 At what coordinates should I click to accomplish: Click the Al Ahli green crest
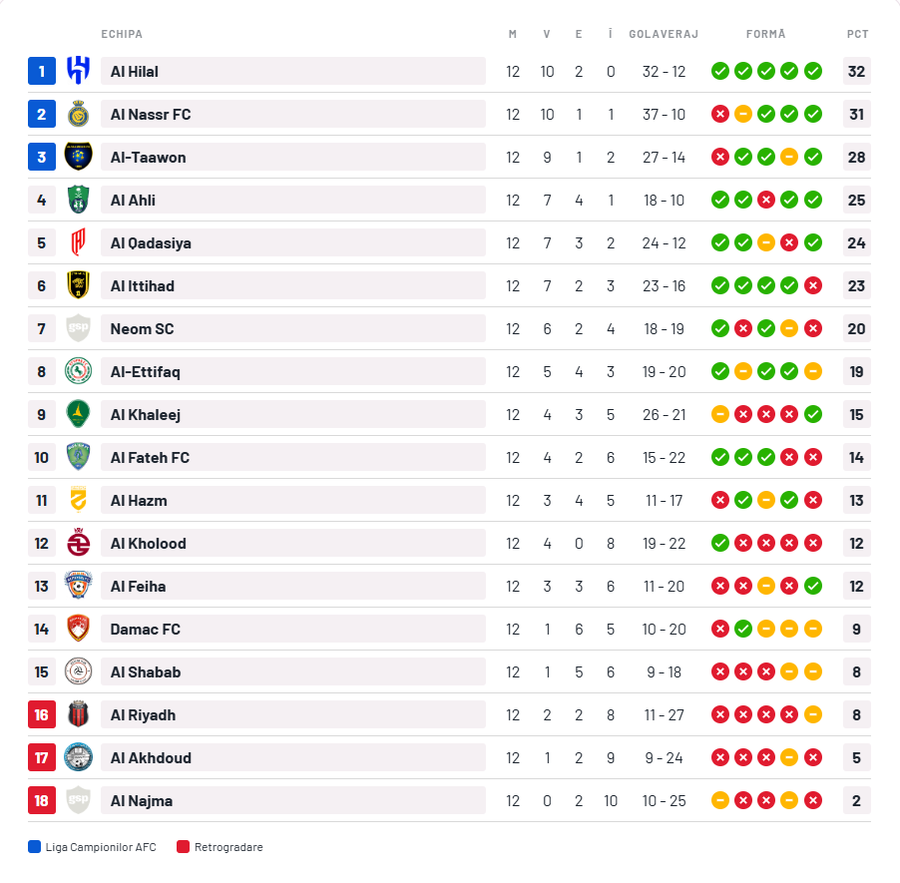[78, 200]
